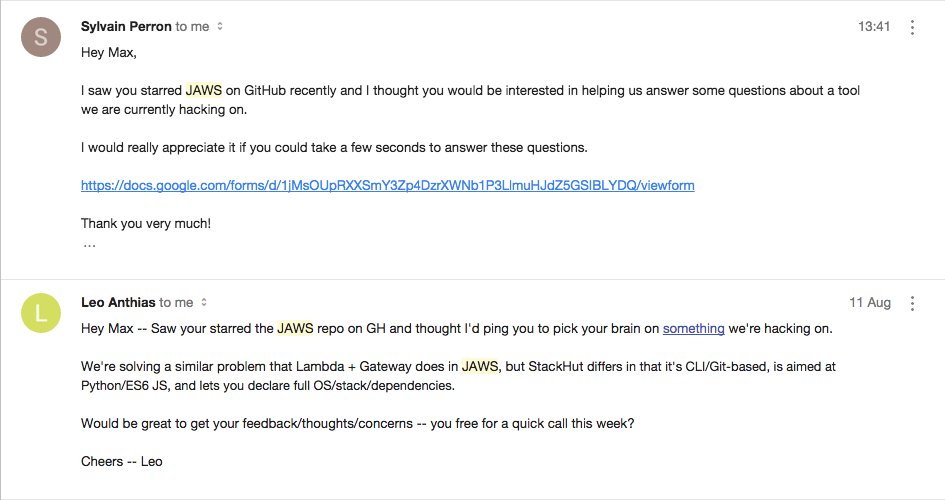Expand recipient details arrow on Sylvain's email
The width and height of the screenshot is (945, 500).
(x=220, y=27)
